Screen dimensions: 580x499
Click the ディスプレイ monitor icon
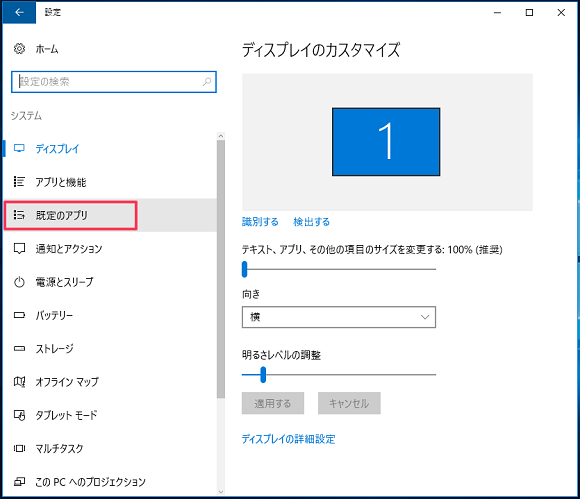19,148
